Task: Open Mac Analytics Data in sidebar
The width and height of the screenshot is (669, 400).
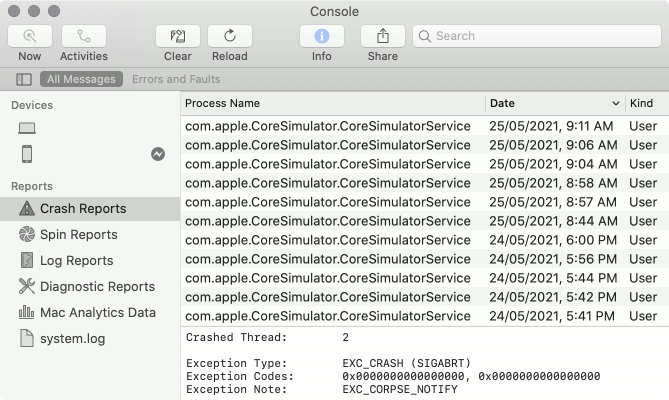Action: click(x=90, y=313)
